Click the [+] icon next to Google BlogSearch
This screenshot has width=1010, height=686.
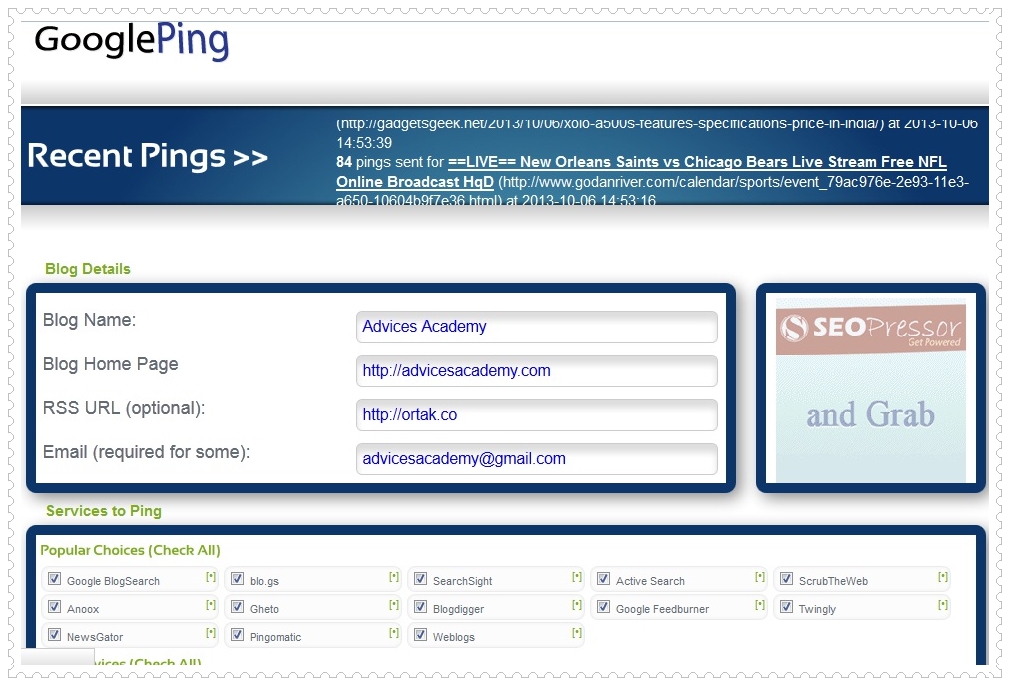211,577
